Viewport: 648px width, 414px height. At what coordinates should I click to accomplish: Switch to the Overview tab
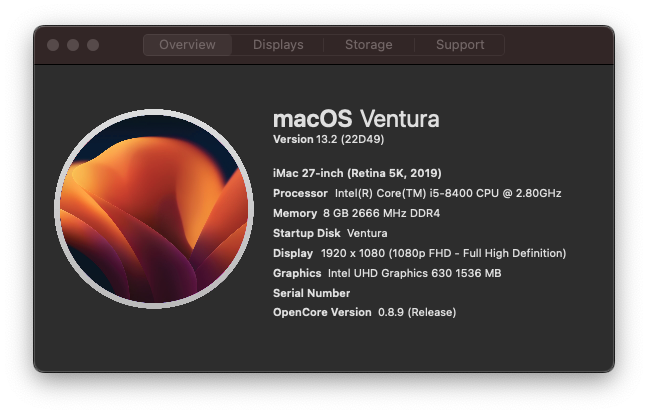pos(187,45)
